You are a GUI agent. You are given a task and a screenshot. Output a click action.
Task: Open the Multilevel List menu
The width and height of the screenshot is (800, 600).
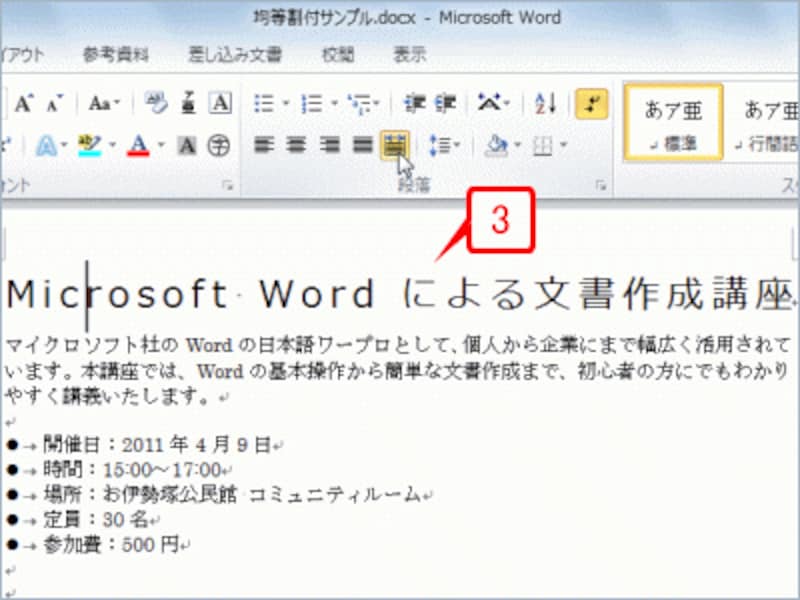363,104
